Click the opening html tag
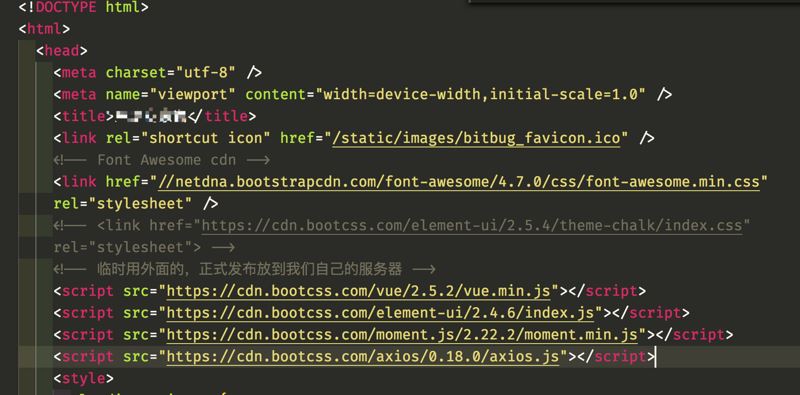The width and height of the screenshot is (800, 395). [x=44, y=29]
